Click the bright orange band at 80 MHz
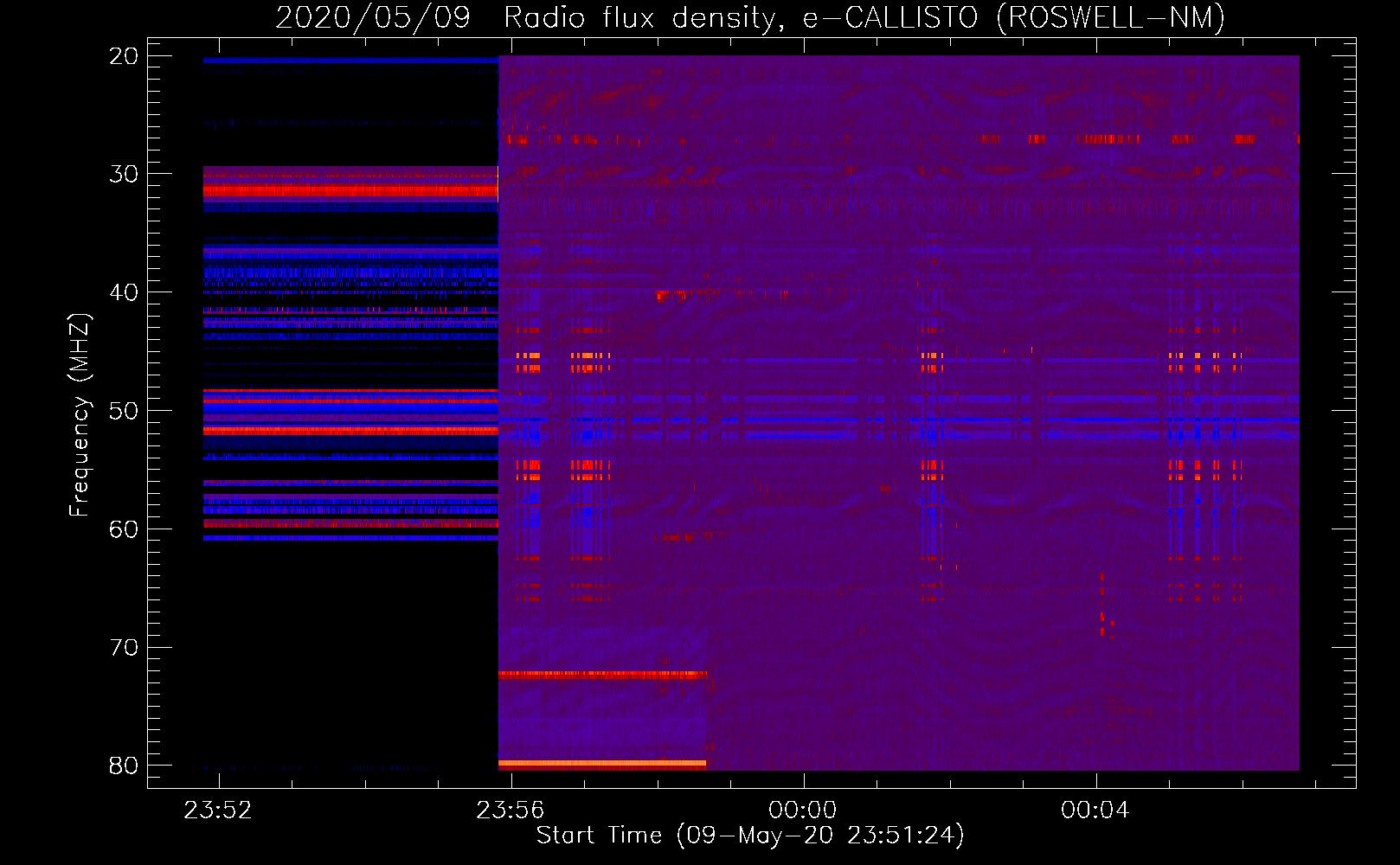The width and height of the screenshot is (1400, 865). [x=602, y=765]
